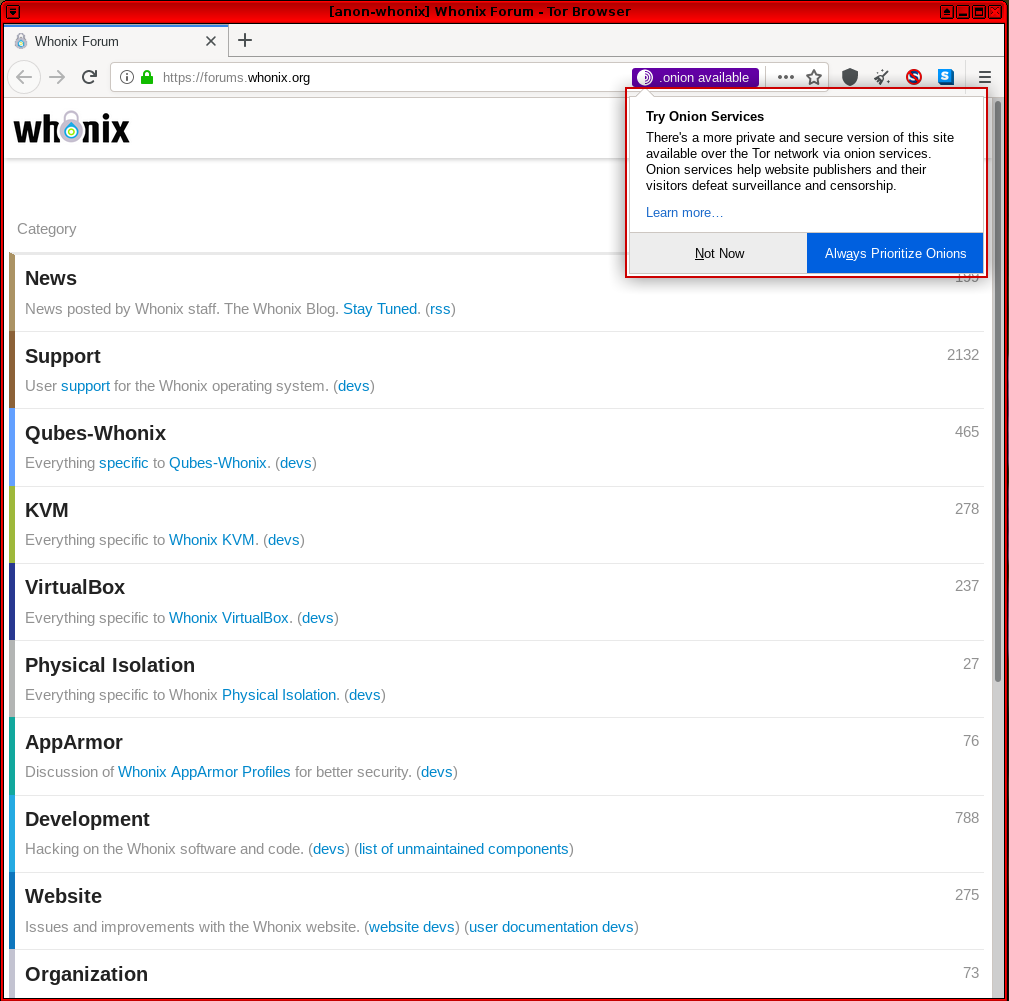Screen dimensions: 1009x1001
Task: Open the Qubes-Whonix category heading
Action: pyautogui.click(x=95, y=433)
